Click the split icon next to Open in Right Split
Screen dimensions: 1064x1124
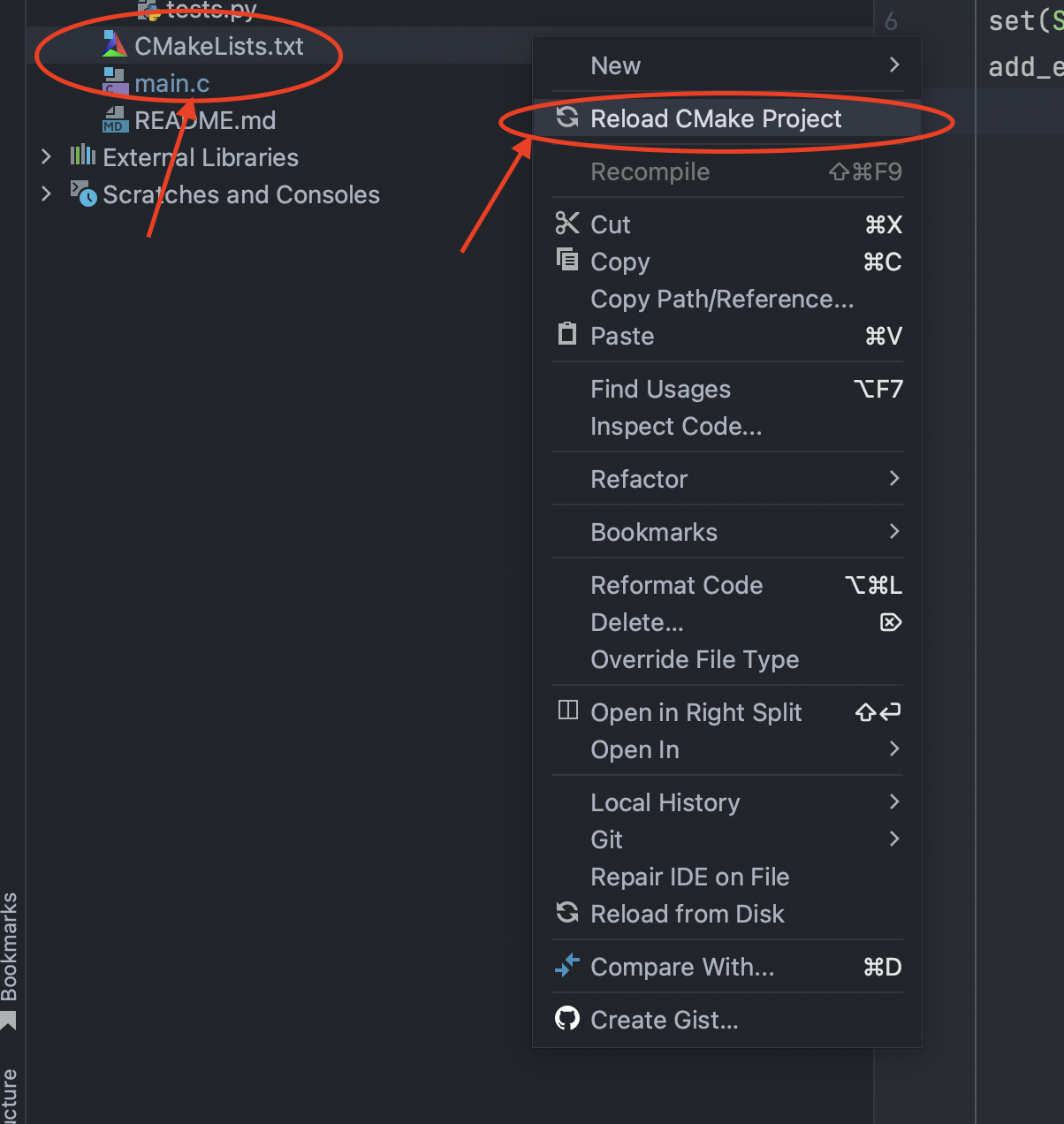tap(566, 711)
